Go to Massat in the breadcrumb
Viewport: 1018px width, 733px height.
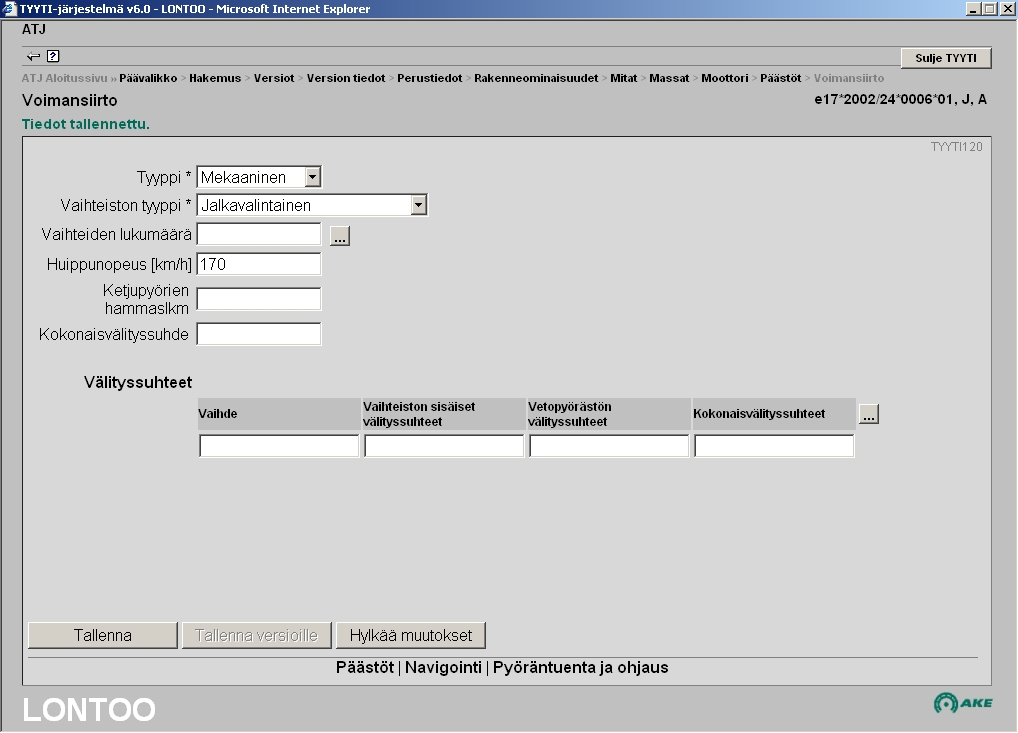(x=669, y=78)
